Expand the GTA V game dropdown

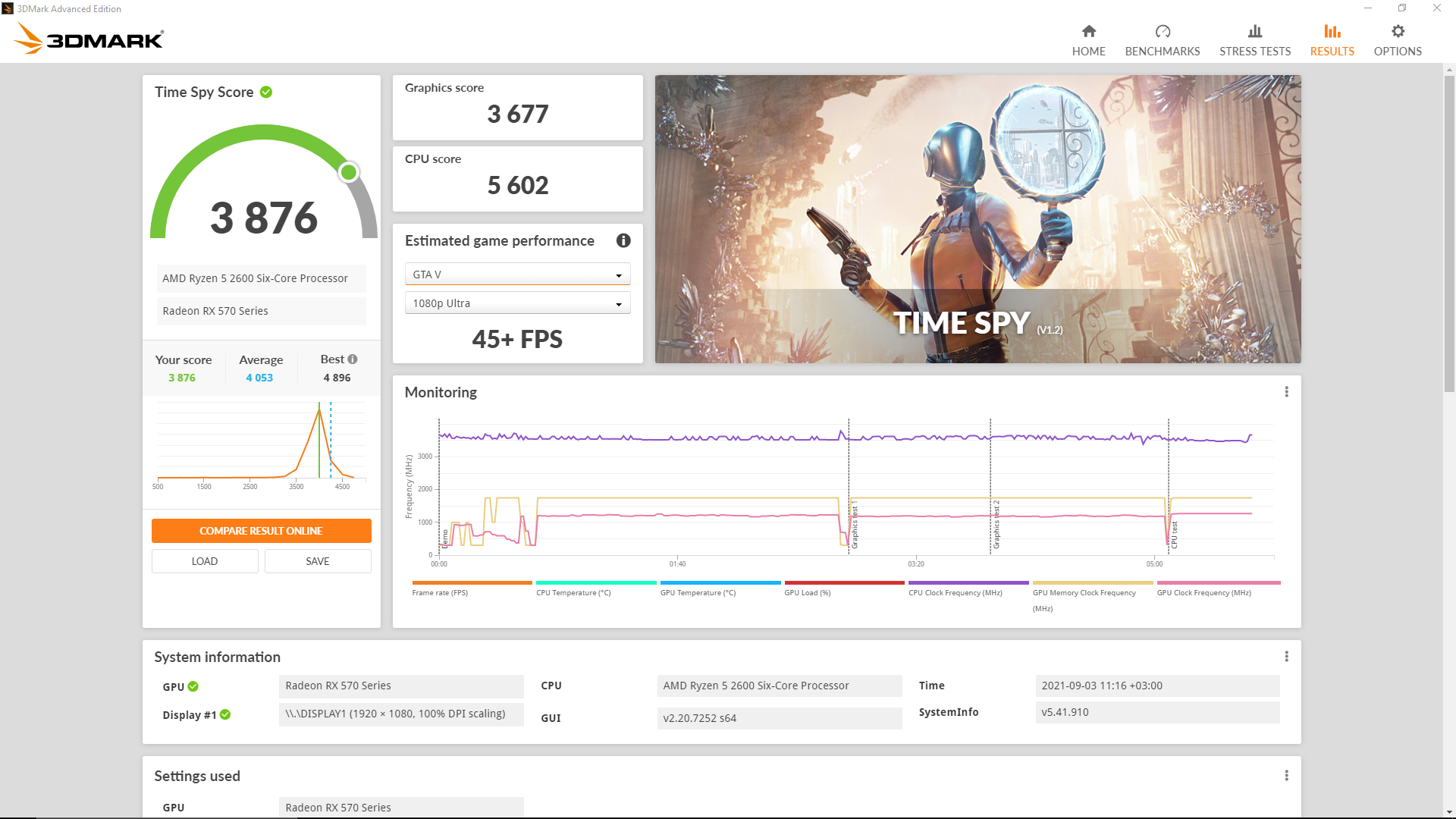[x=517, y=275]
